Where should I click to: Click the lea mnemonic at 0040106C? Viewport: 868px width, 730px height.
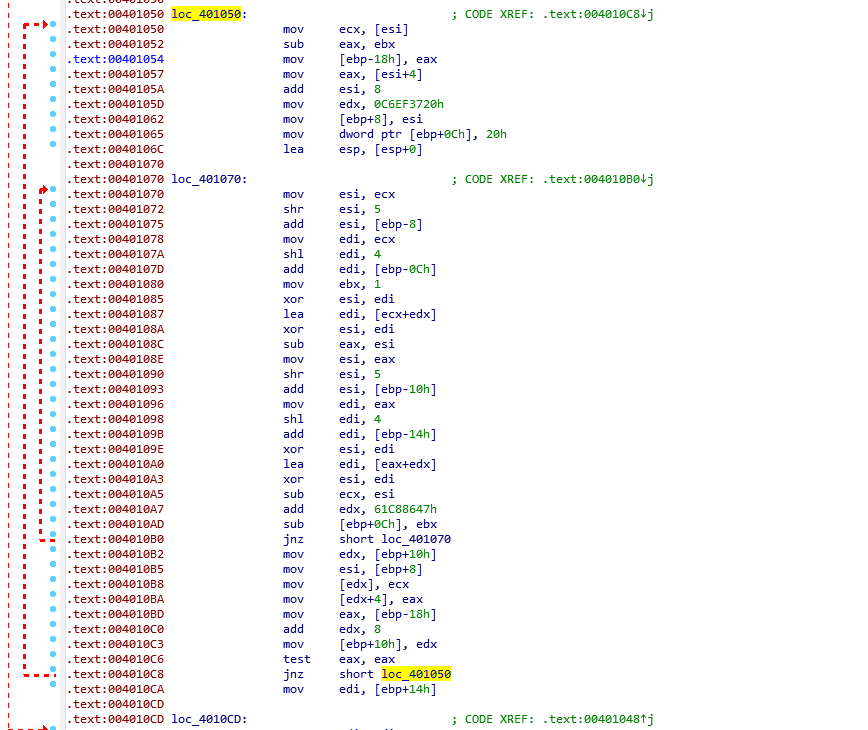pos(293,149)
